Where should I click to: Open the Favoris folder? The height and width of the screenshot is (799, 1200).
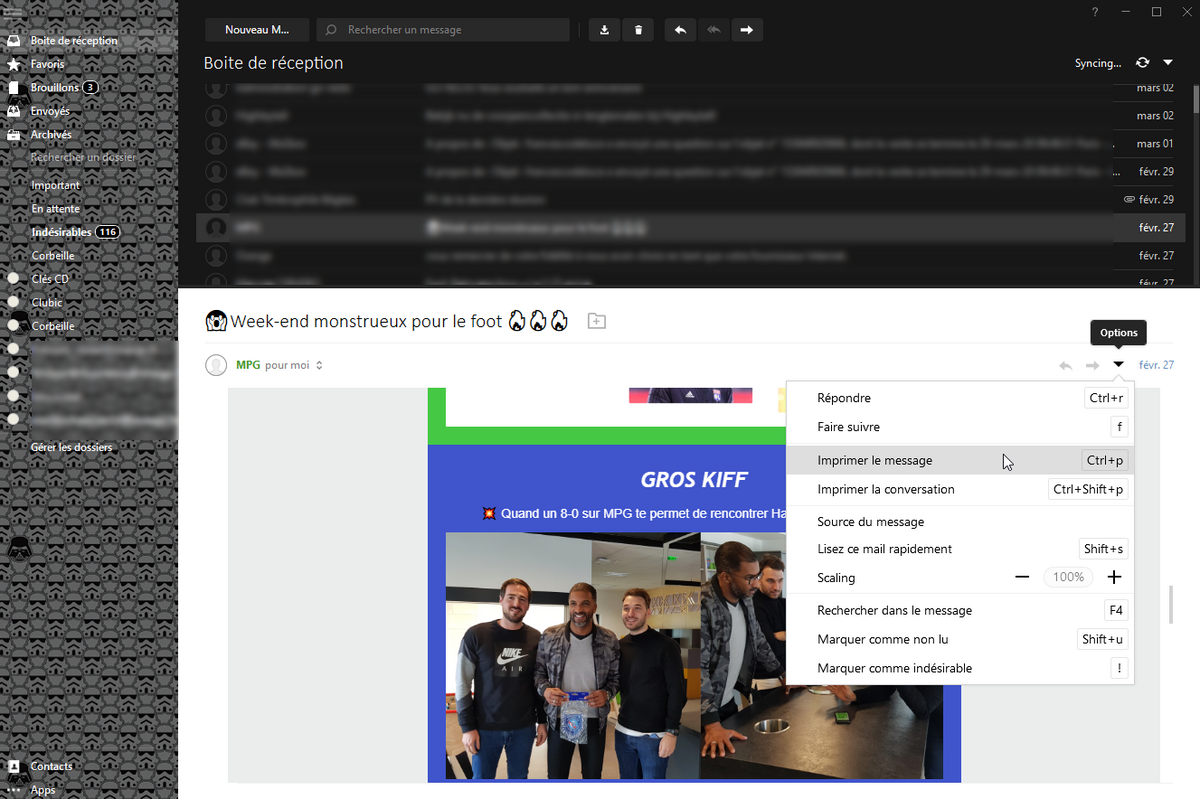(x=48, y=64)
